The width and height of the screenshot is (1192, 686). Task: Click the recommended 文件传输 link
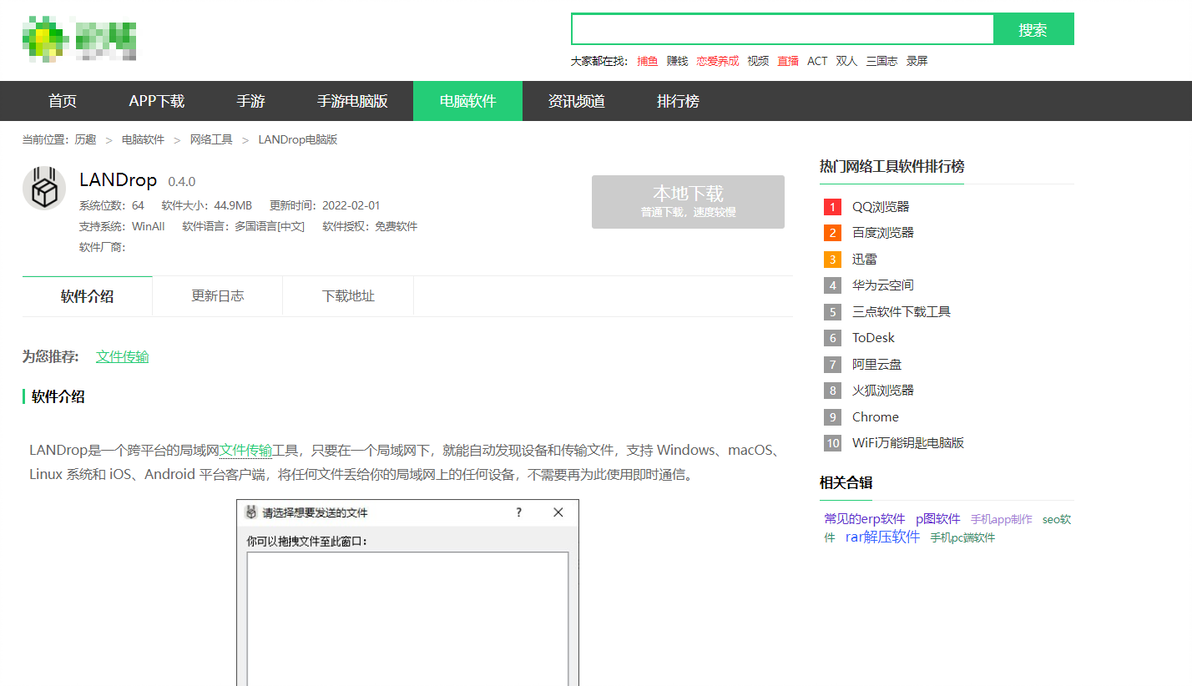[122, 357]
